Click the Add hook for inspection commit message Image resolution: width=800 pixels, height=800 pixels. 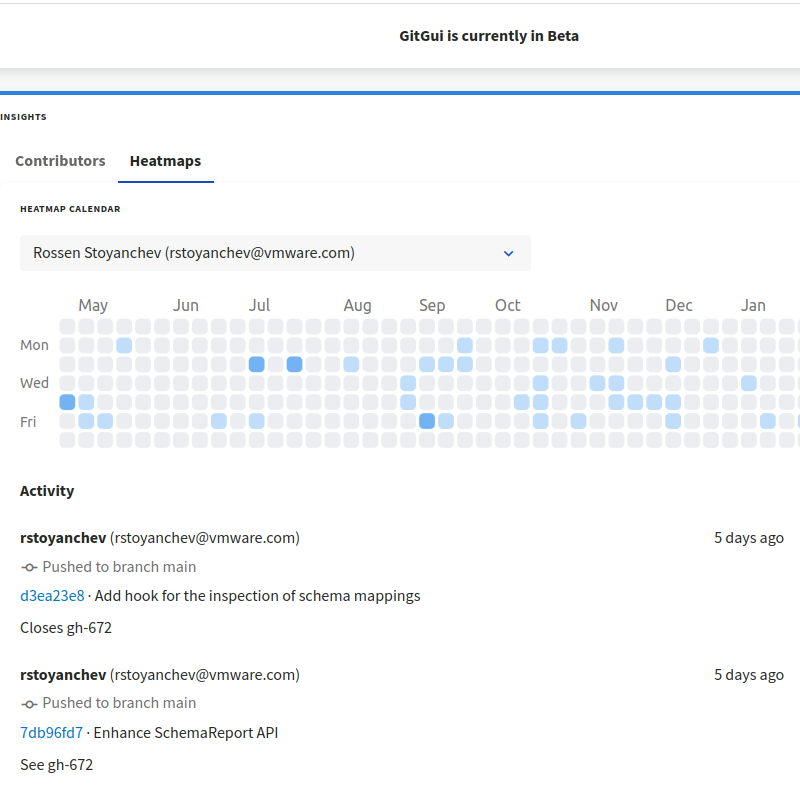pyautogui.click(x=257, y=596)
